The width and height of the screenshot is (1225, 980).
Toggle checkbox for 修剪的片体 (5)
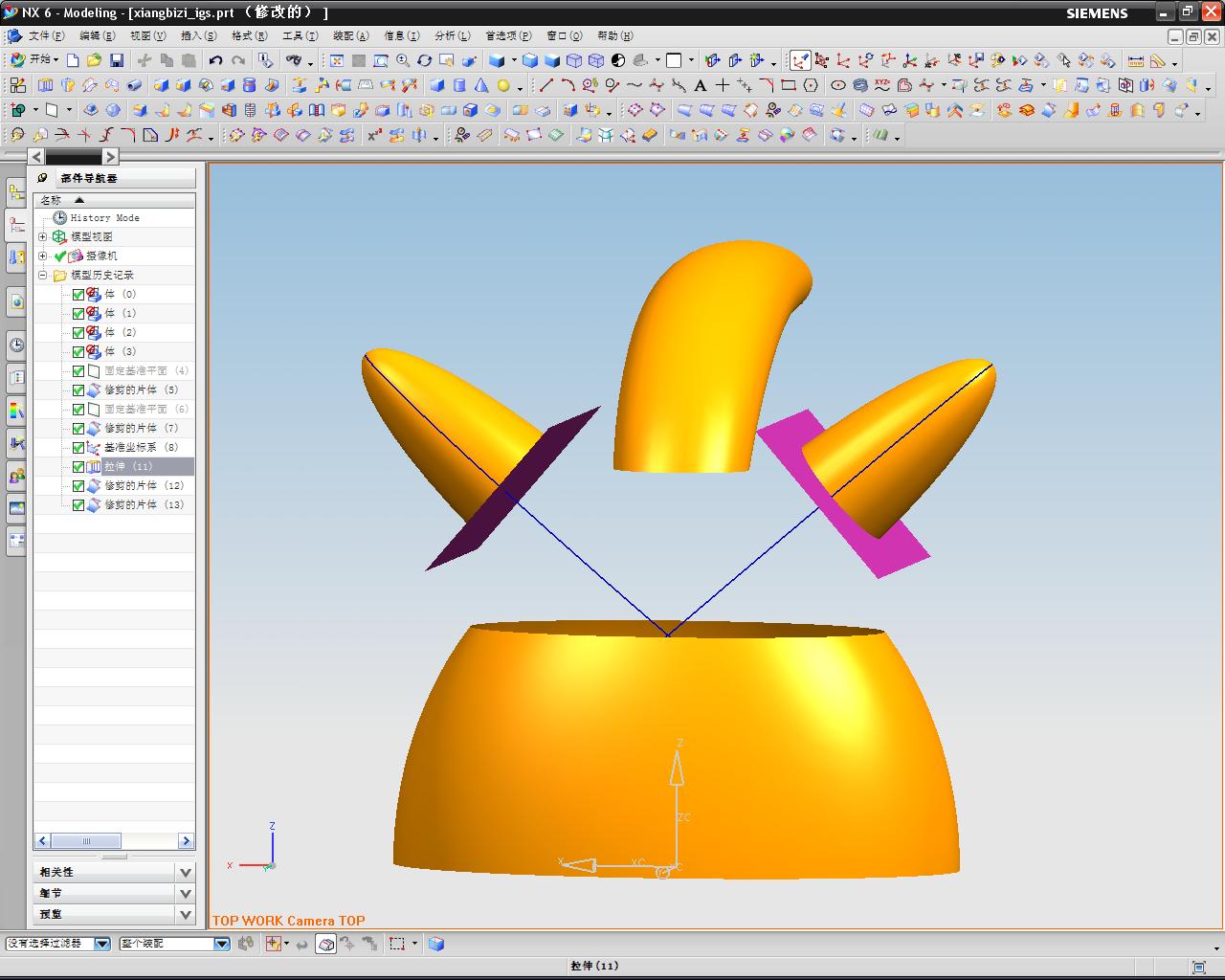pos(78,390)
